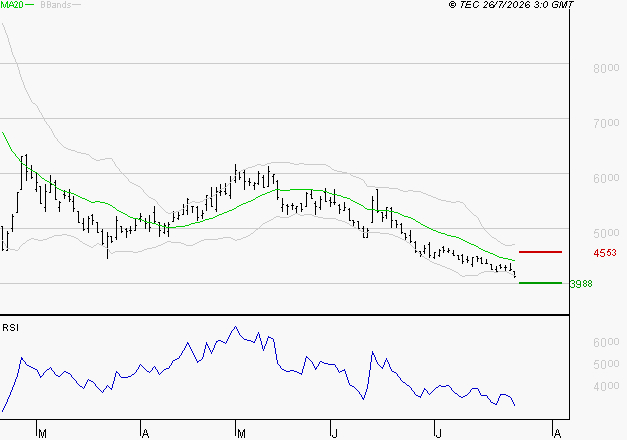Viewport: 627px width, 440px height.
Task: Click the RSI 5000 axis label
Action: pyautogui.click(x=606, y=364)
